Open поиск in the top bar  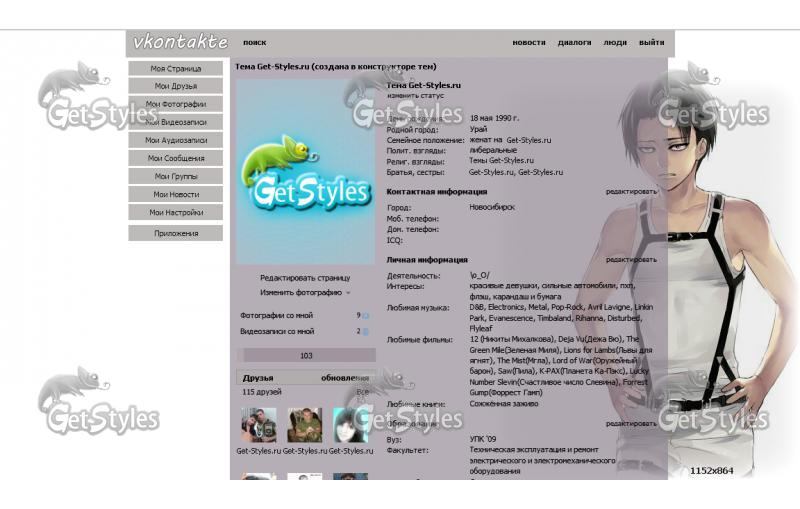coord(254,43)
